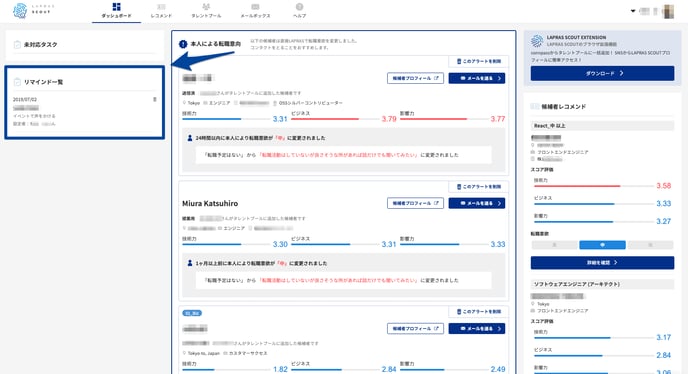Click the 3.58 technical score bar in recommendations
The width and height of the screenshot is (688, 374).
click(x=594, y=186)
